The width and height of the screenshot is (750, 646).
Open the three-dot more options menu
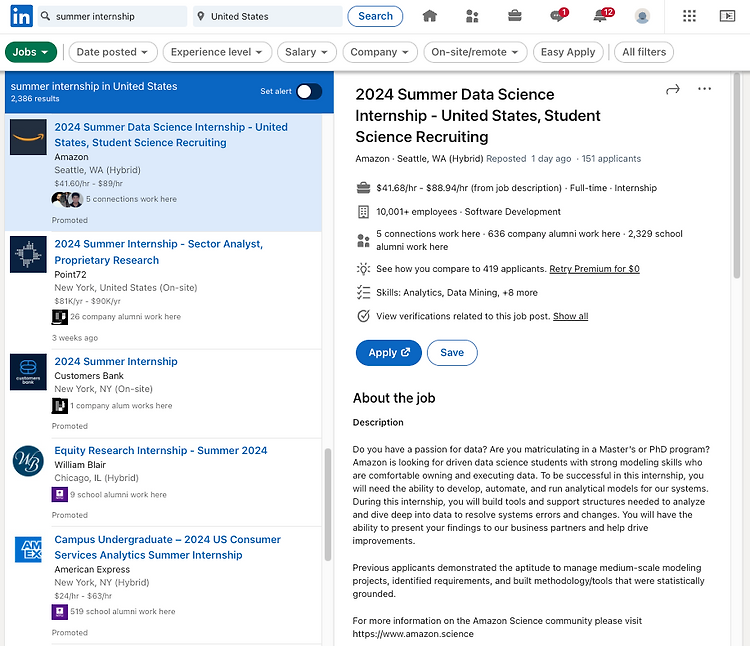click(704, 89)
